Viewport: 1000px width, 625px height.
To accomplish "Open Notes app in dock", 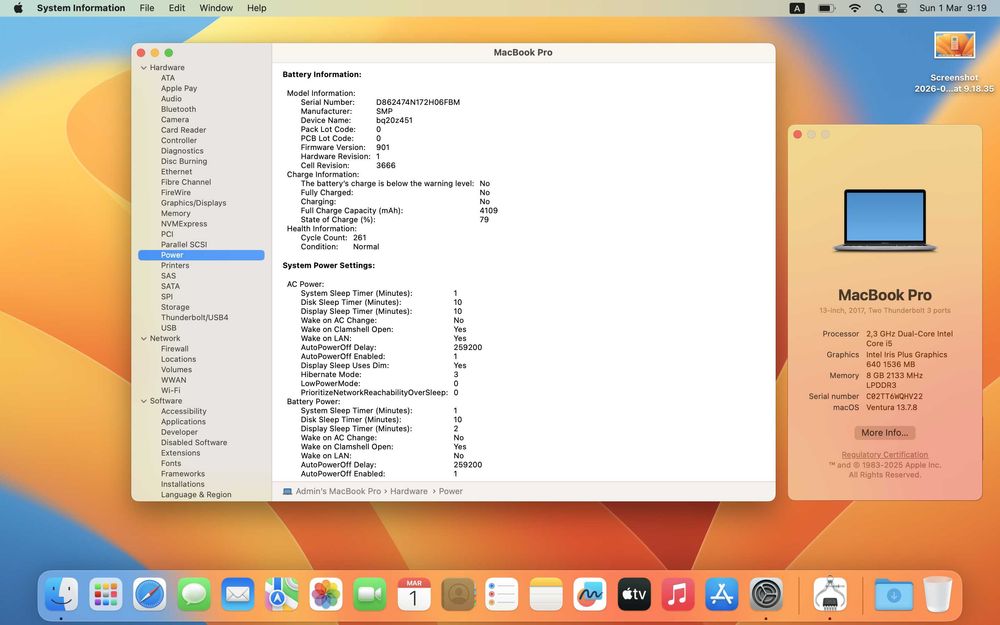I will (x=546, y=594).
